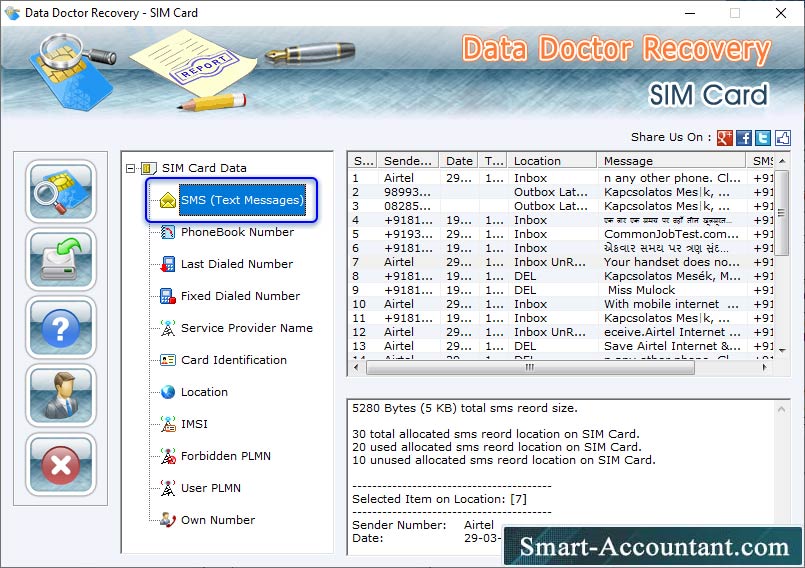Image resolution: width=805 pixels, height=568 pixels.
Task: Click the User PLMN tower icon
Action: [167, 488]
